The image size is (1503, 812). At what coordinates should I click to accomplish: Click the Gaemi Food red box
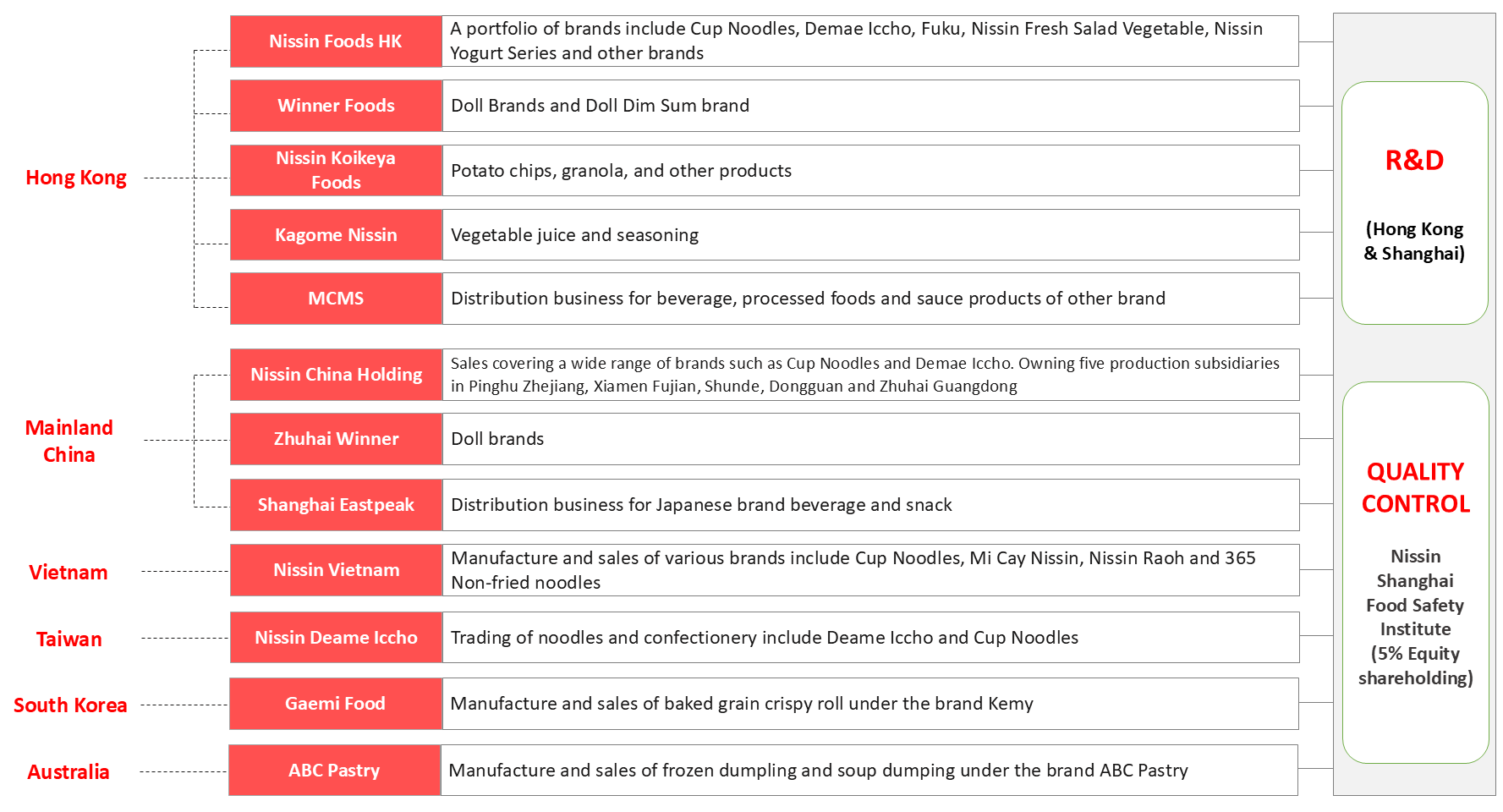pyautogui.click(x=335, y=704)
